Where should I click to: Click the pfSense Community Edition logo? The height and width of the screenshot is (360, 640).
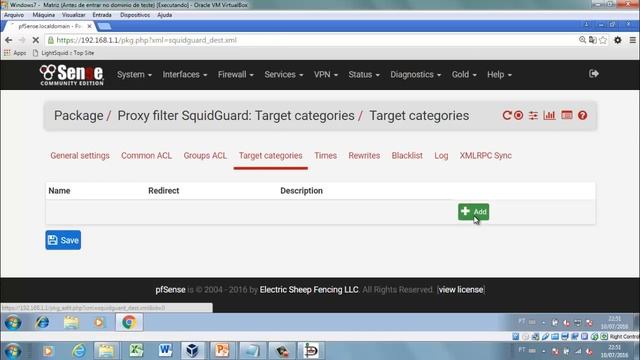72,75
